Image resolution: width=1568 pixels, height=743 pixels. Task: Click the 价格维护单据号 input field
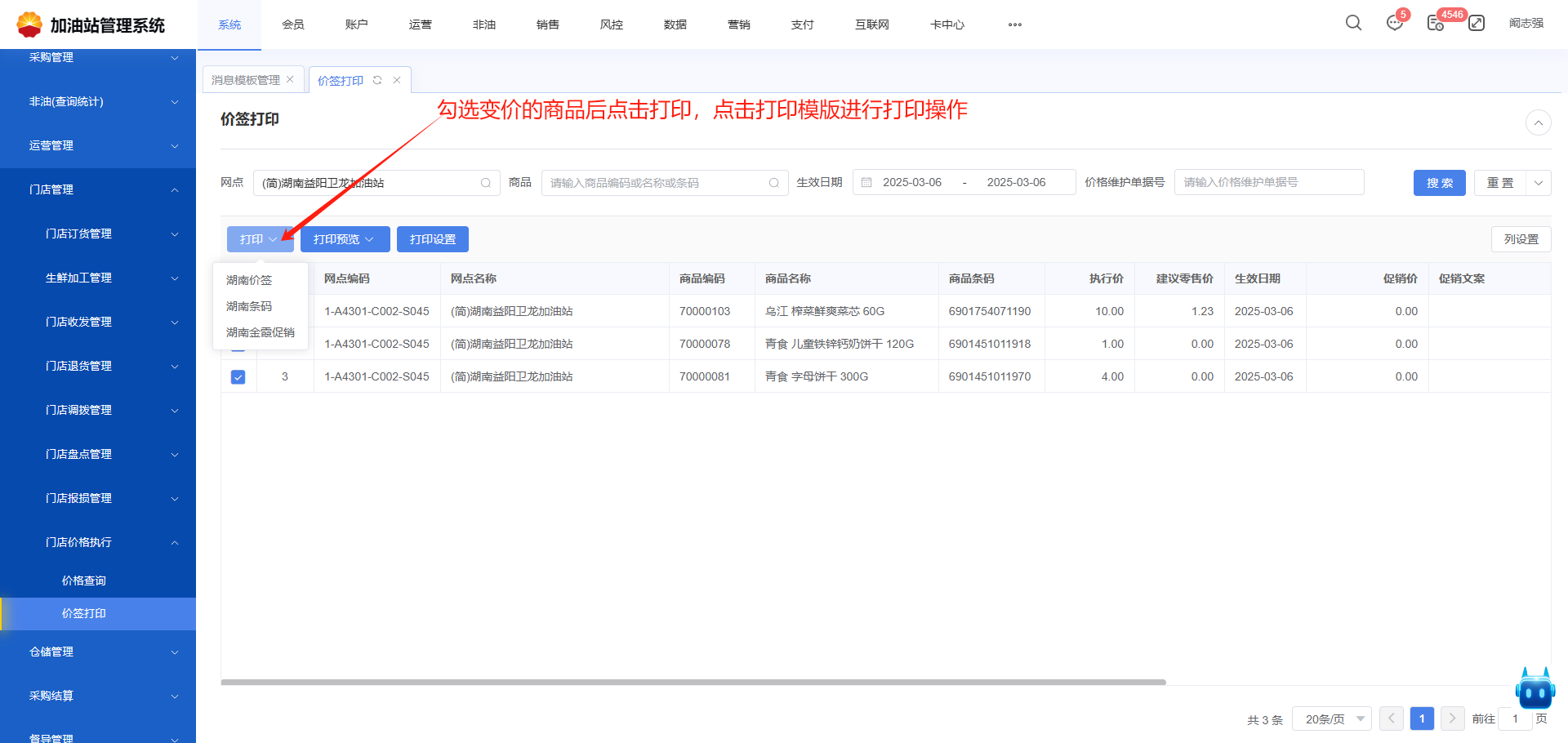click(x=1268, y=182)
